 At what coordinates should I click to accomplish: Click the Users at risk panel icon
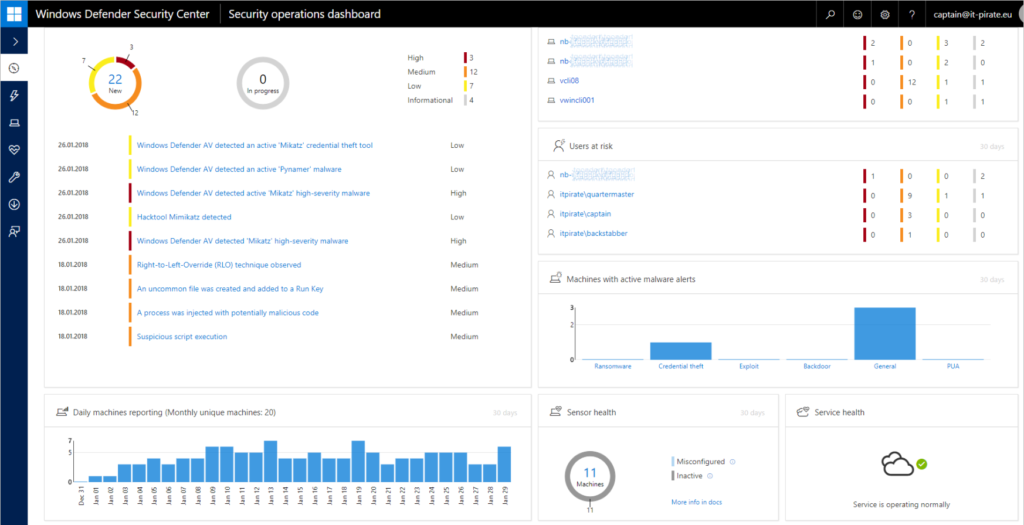point(558,146)
